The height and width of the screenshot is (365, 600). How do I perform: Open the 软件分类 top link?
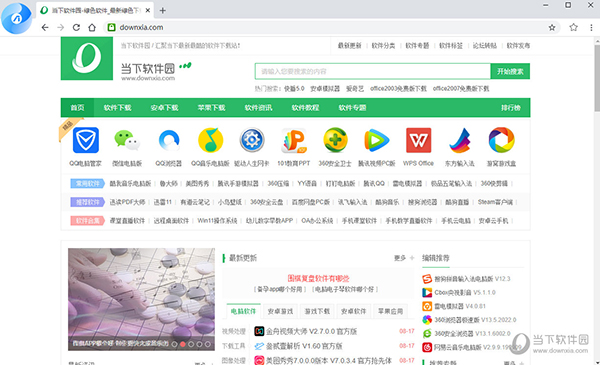coord(383,46)
